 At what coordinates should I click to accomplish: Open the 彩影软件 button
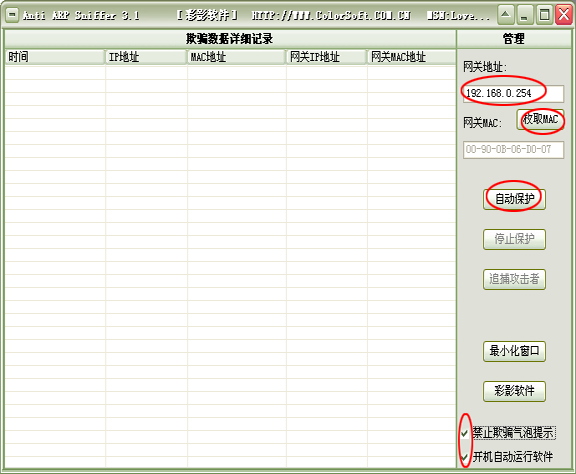click(x=514, y=391)
